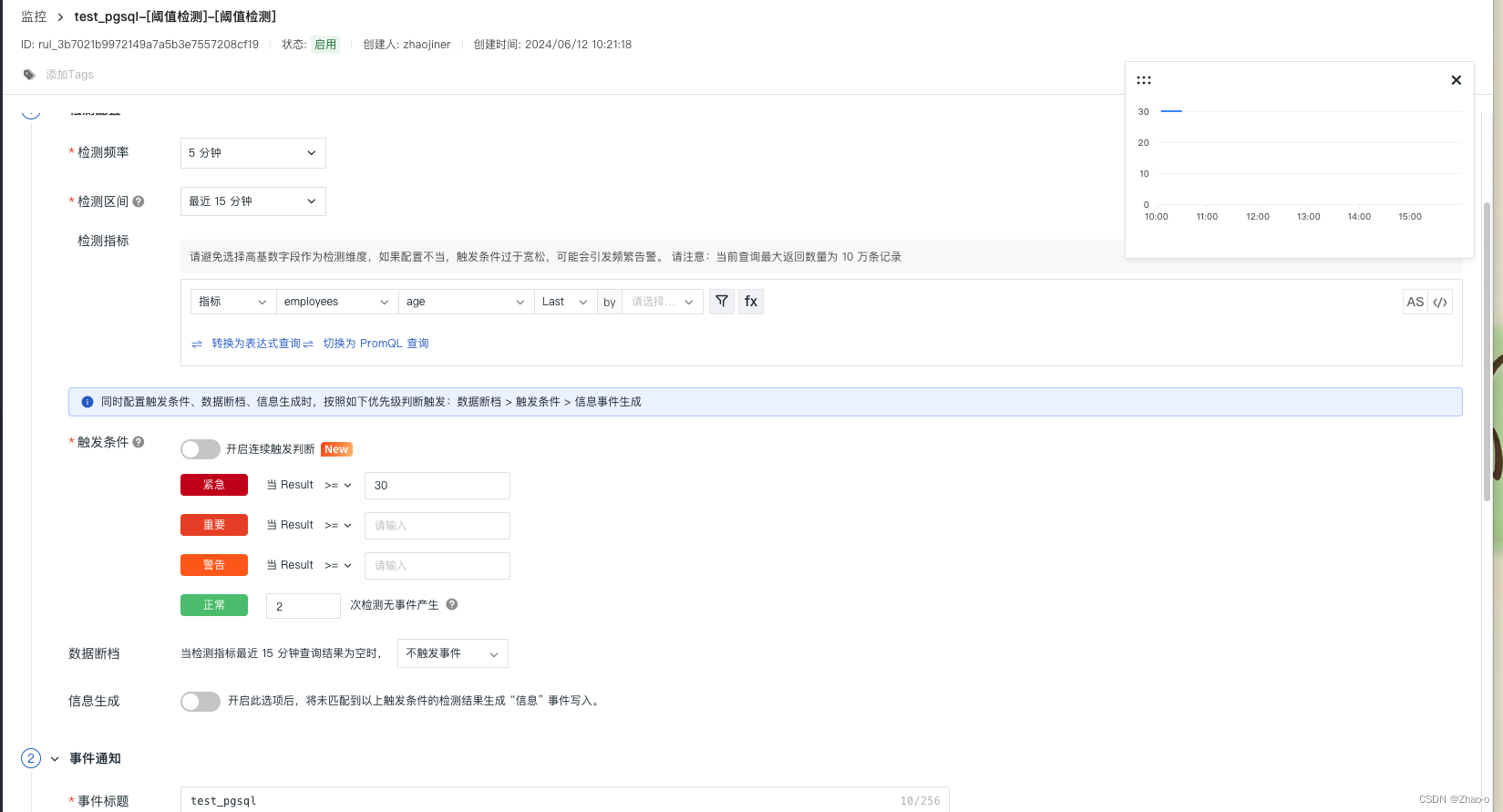Viewport: 1503px width, 812px height.
Task: Open the Last aggregation dropdown
Action: [565, 302]
